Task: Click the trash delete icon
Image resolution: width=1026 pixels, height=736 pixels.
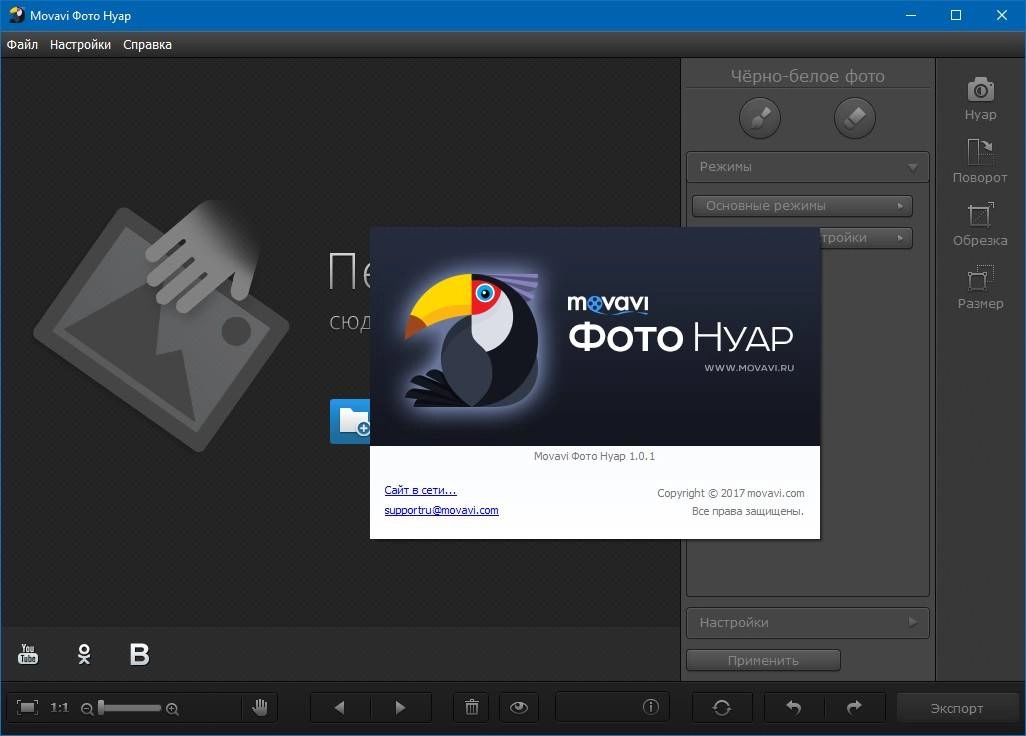Action: [x=472, y=707]
